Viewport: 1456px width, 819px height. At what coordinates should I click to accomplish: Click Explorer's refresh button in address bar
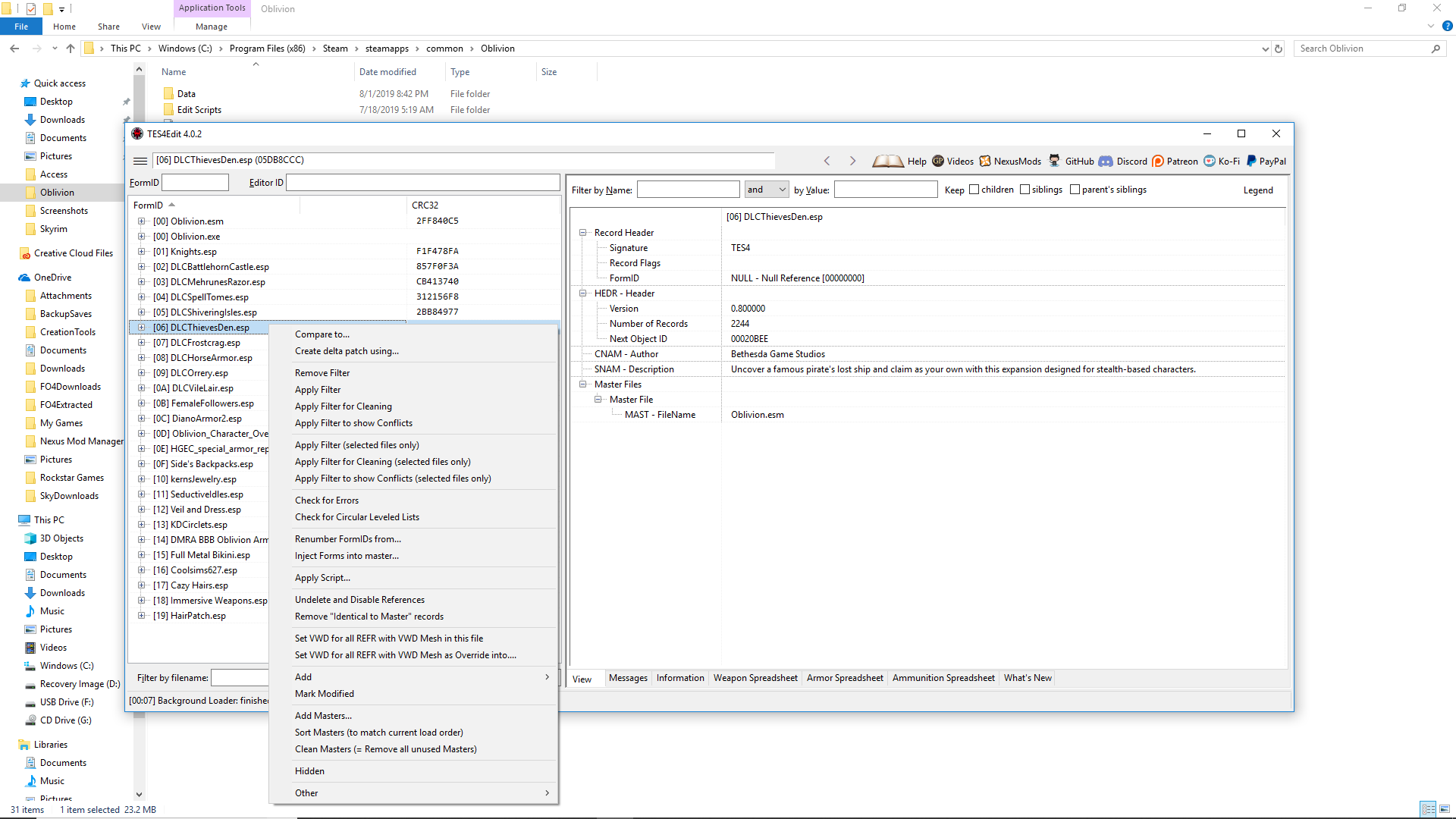(x=1279, y=49)
